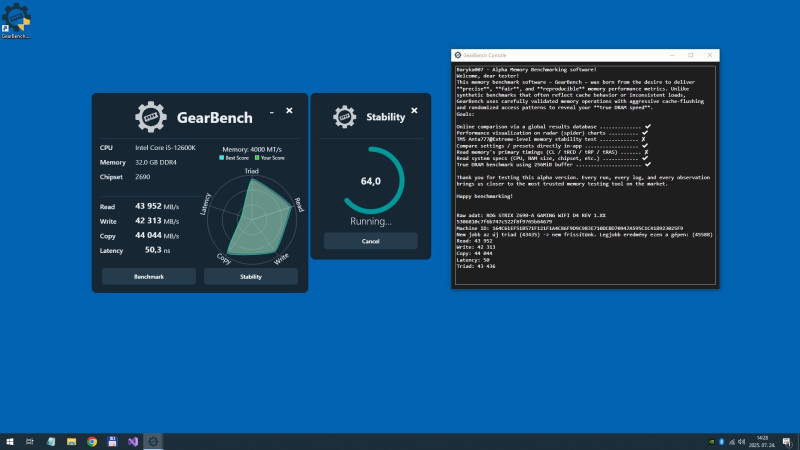Open File Explorer from the taskbar
Screen dimensions: 800x450
point(71,441)
